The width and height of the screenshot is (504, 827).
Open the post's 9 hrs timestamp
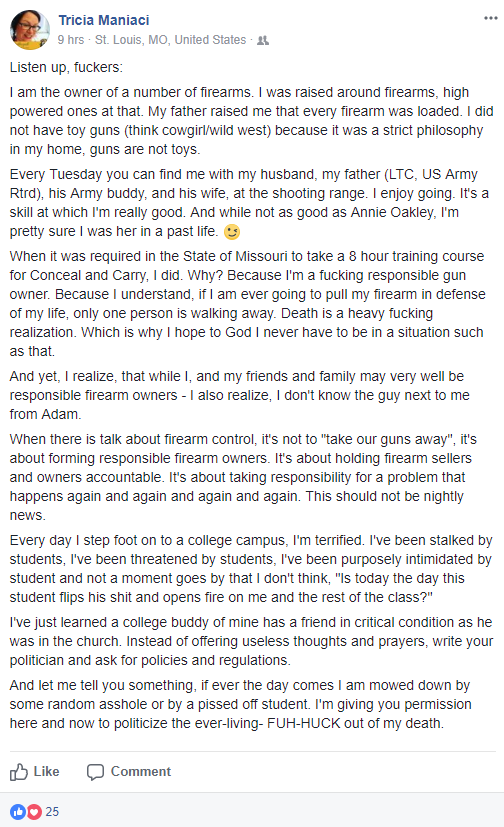(71, 40)
